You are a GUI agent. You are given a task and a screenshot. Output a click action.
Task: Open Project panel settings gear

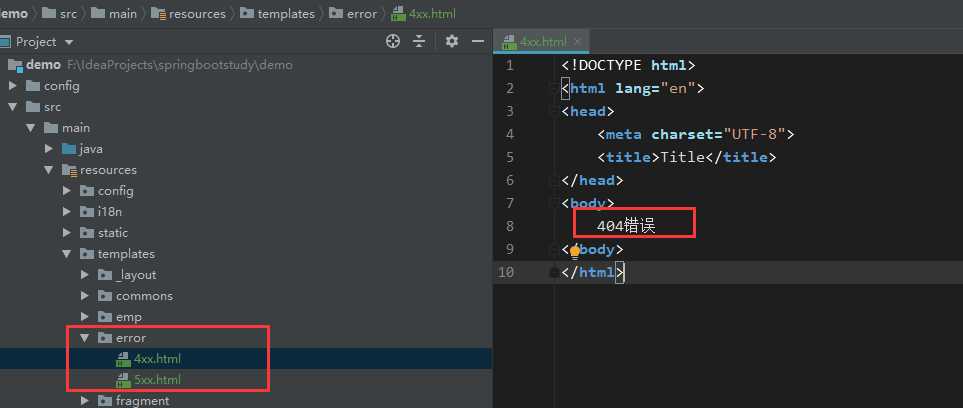point(452,41)
